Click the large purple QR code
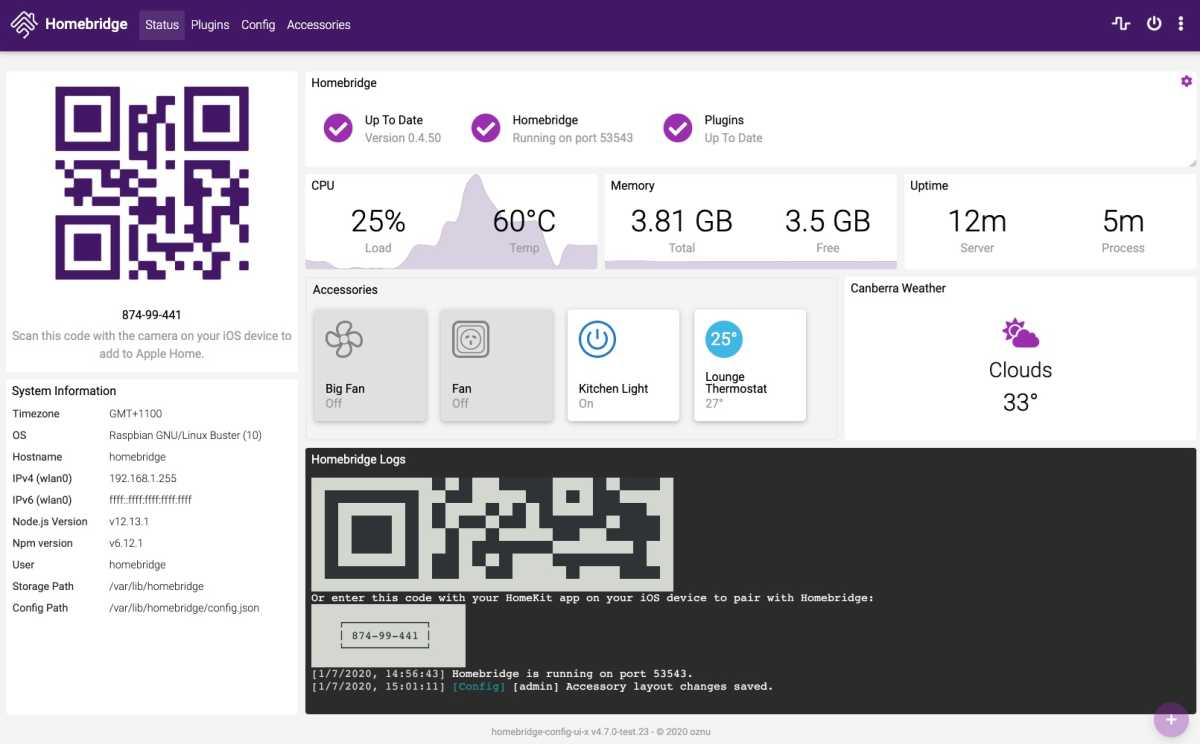 (x=152, y=183)
